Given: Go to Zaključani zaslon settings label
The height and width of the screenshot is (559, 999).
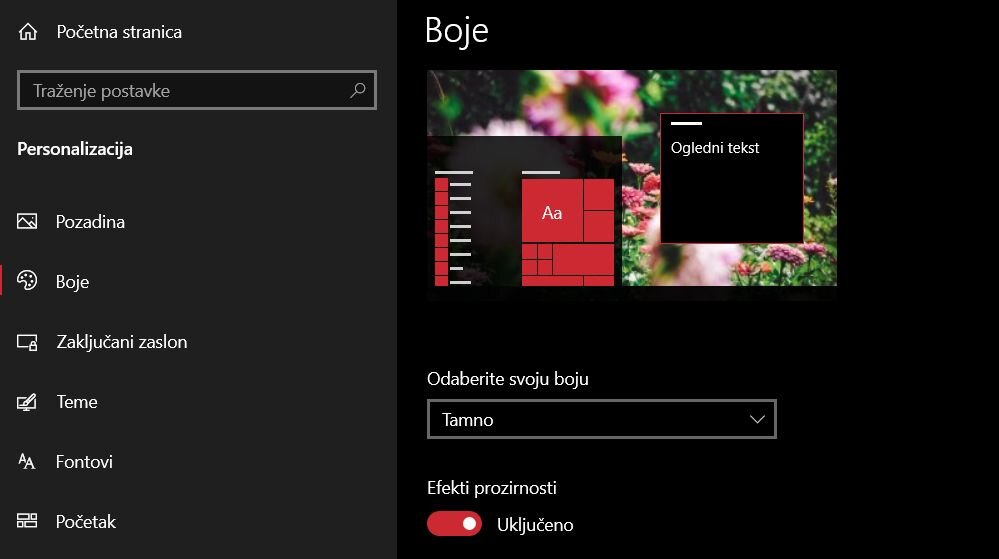Looking at the screenshot, I should [x=121, y=342].
